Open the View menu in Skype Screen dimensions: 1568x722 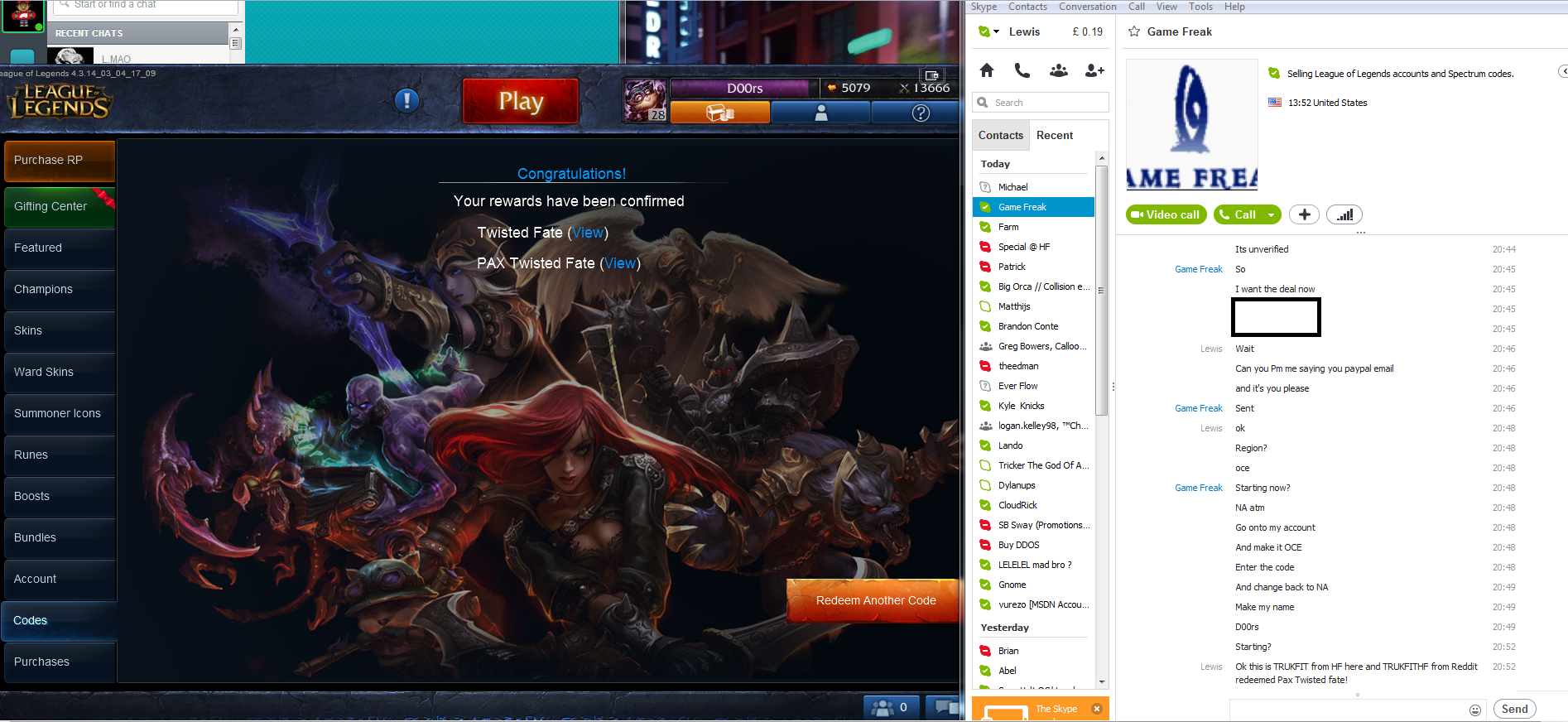[1166, 7]
